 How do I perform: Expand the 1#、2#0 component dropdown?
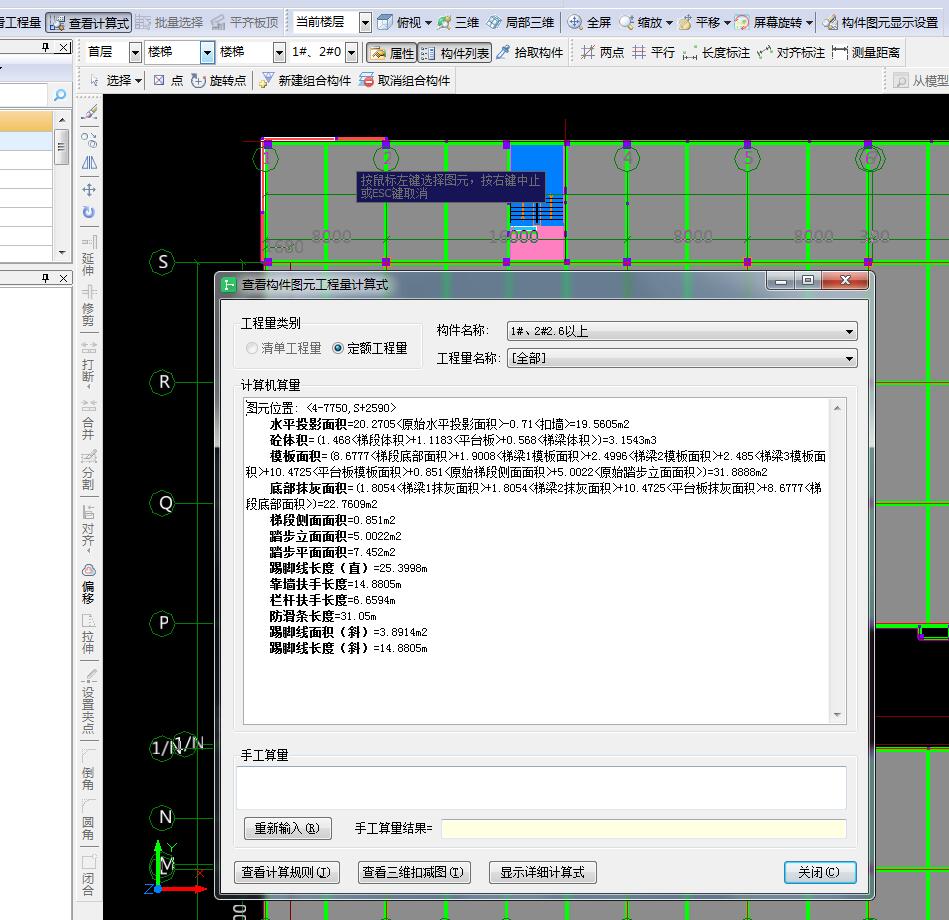(352, 53)
